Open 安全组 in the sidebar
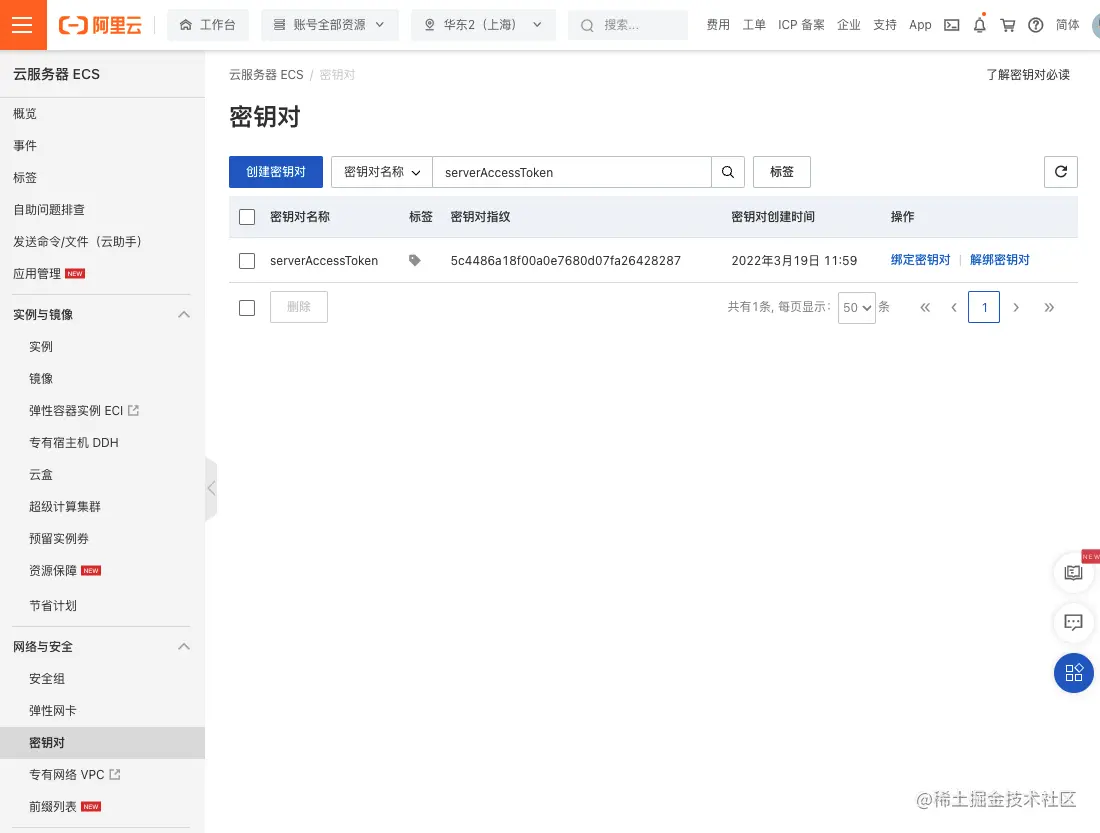This screenshot has width=1100, height=833. [47, 679]
